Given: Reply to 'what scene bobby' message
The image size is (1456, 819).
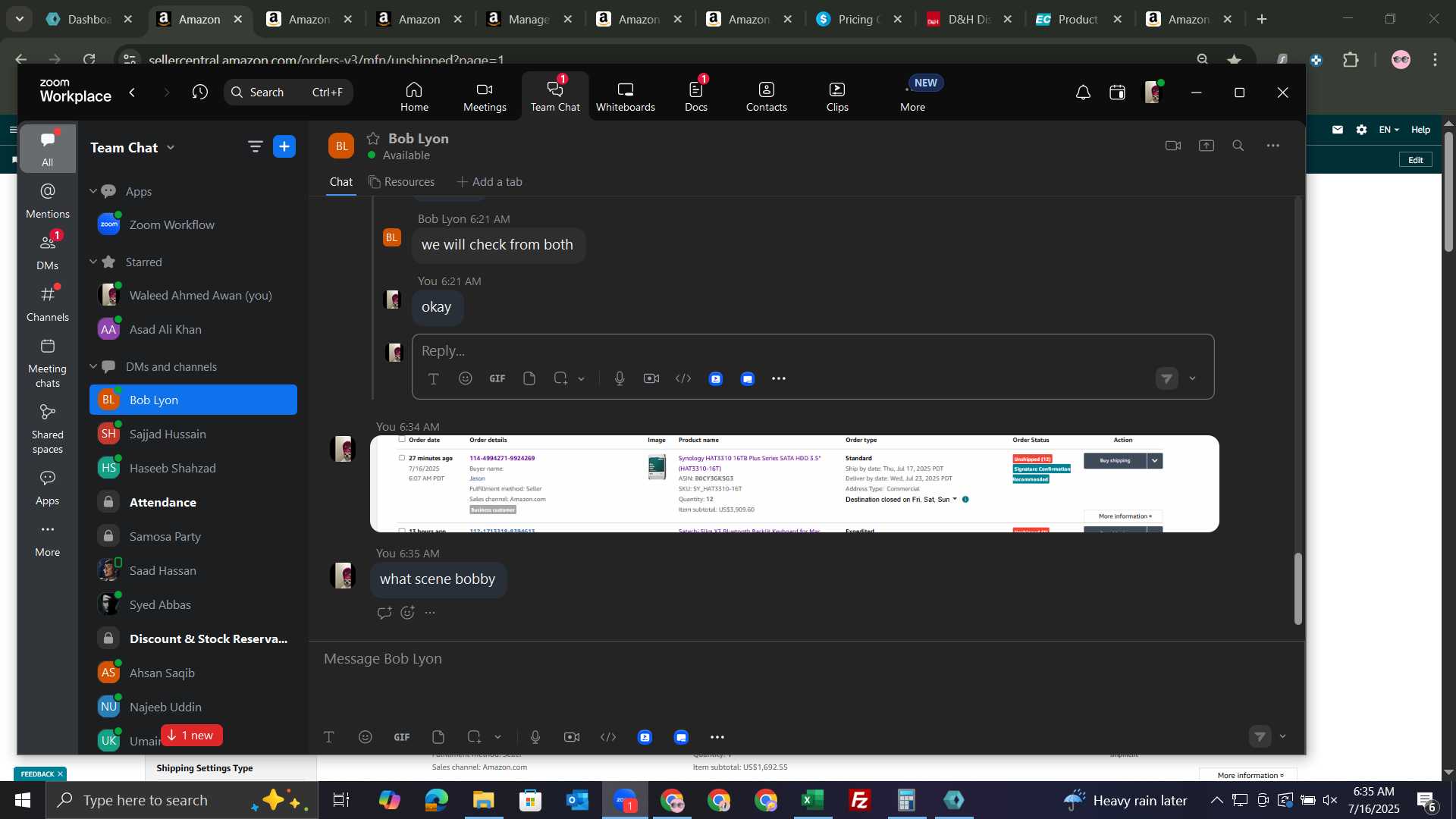Looking at the screenshot, I should 384,613.
